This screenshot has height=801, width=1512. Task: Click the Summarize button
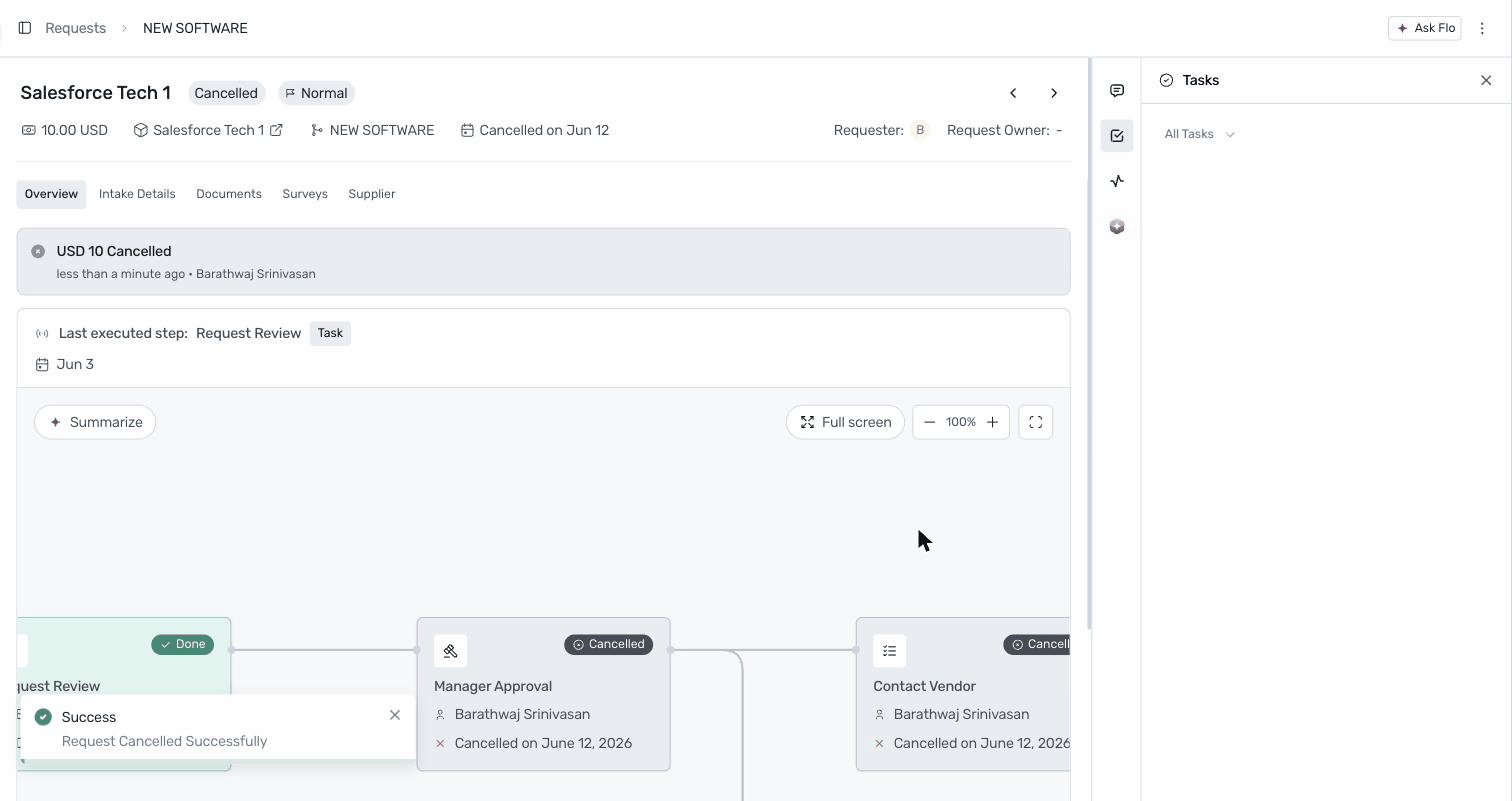[95, 422]
